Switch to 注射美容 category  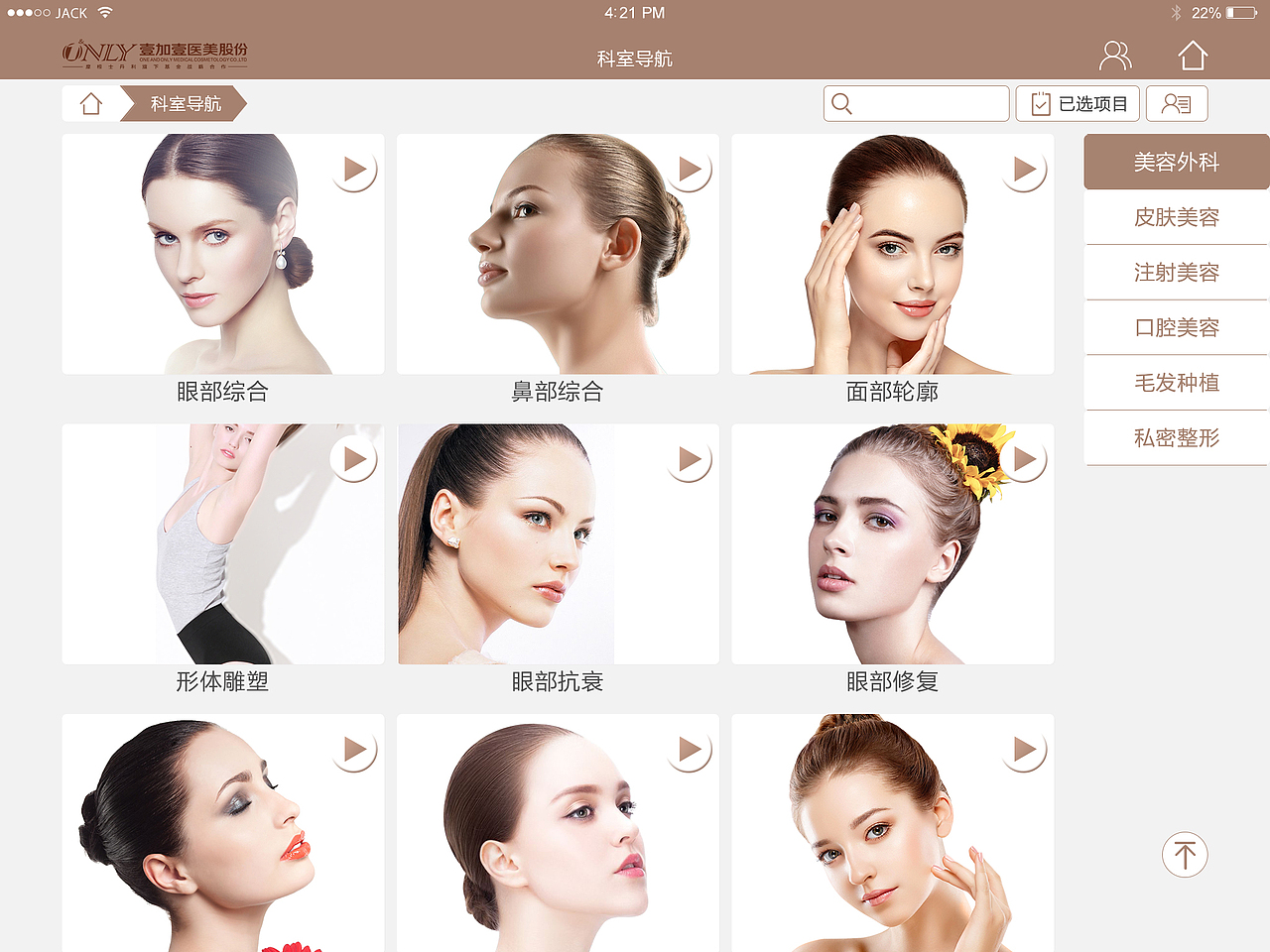pyautogui.click(x=1177, y=273)
